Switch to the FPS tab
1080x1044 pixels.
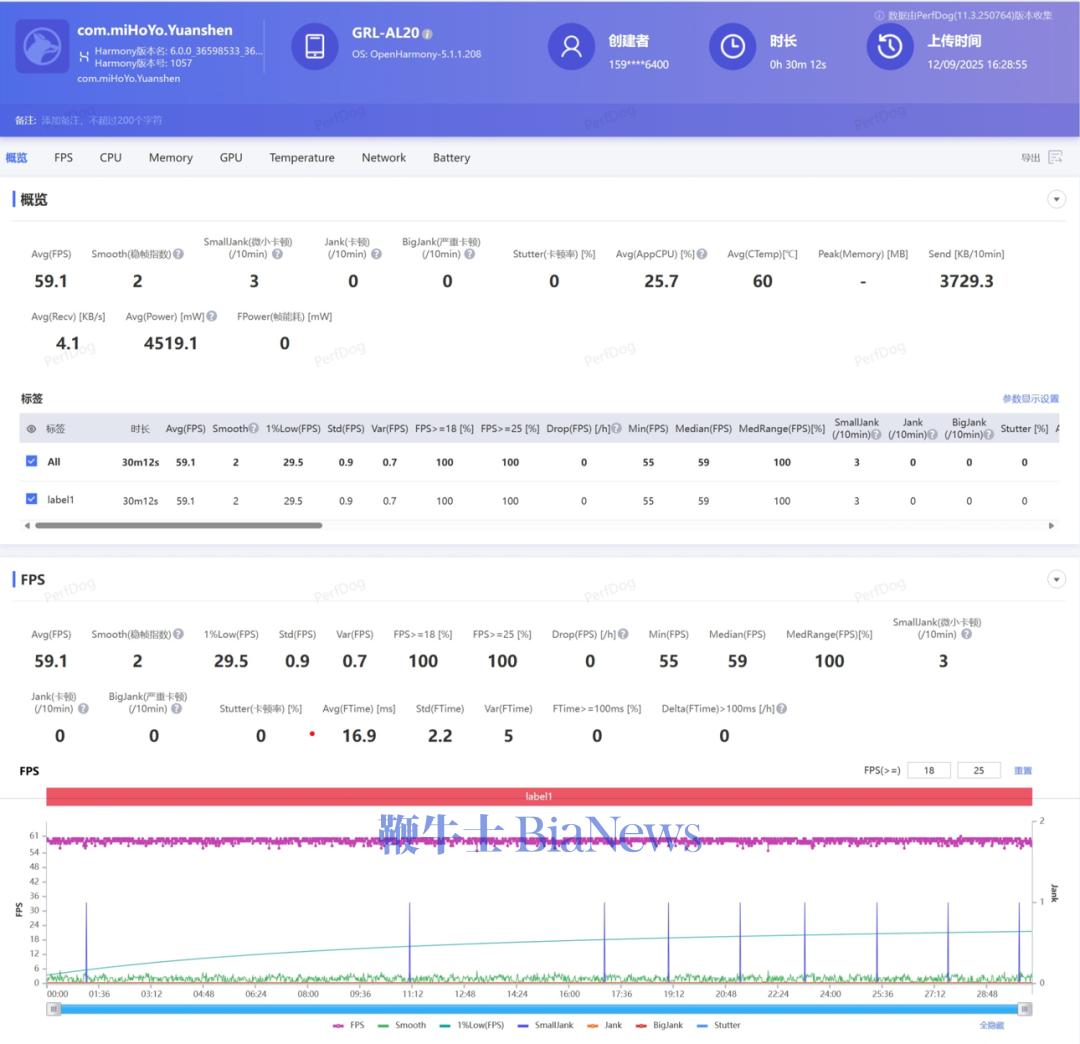[63, 158]
